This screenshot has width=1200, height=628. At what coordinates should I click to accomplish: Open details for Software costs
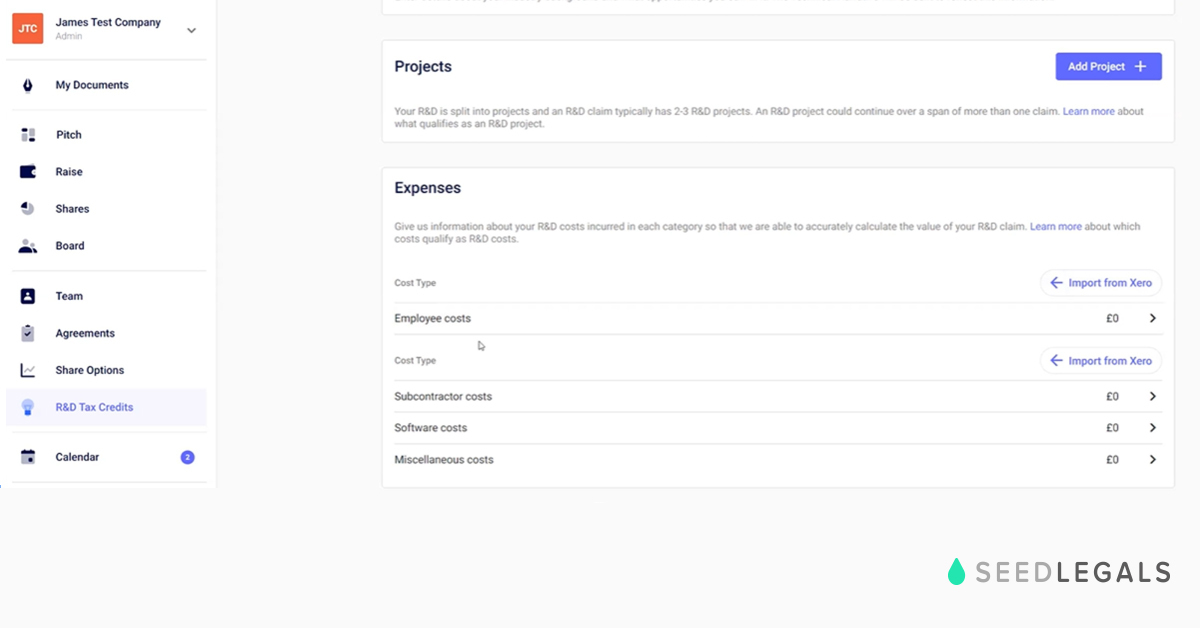click(x=1152, y=427)
